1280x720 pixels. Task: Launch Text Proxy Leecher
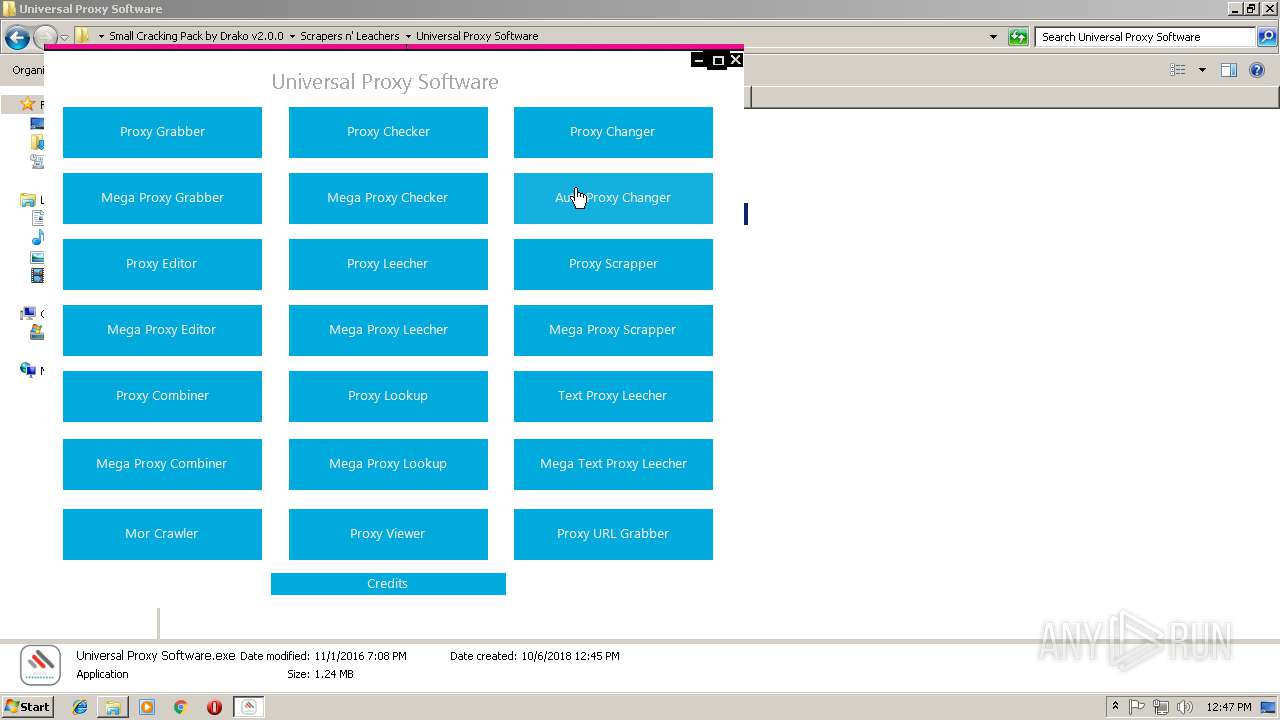[x=613, y=396]
